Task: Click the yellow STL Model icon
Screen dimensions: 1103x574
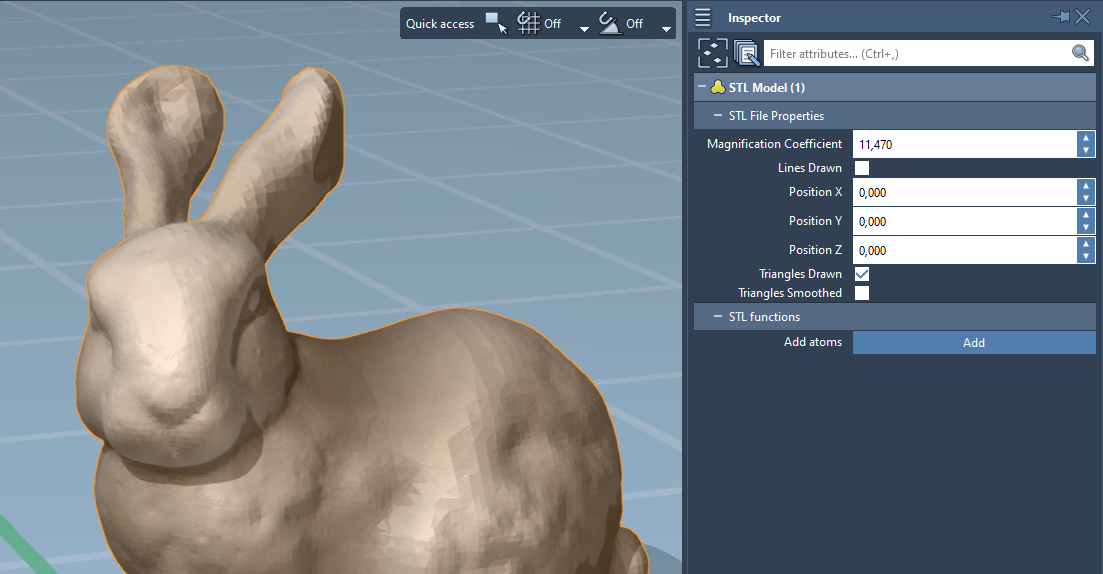Action: click(x=718, y=87)
